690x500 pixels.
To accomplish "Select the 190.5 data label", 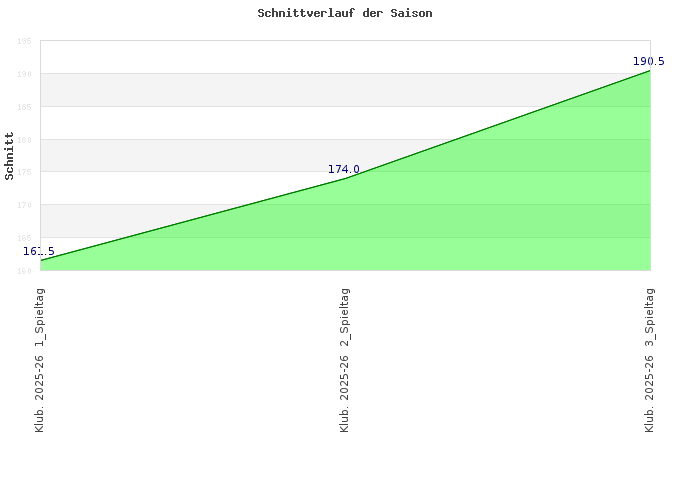I will point(648,62).
